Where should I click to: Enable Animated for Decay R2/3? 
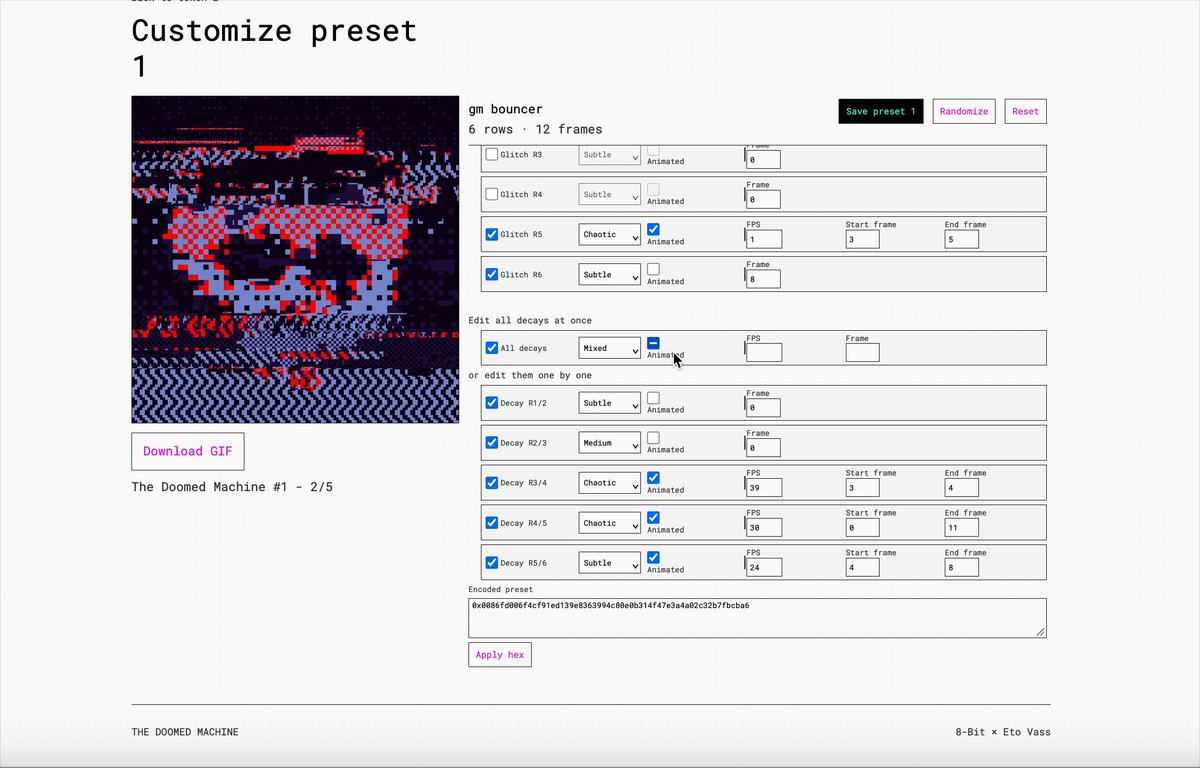tap(653, 437)
